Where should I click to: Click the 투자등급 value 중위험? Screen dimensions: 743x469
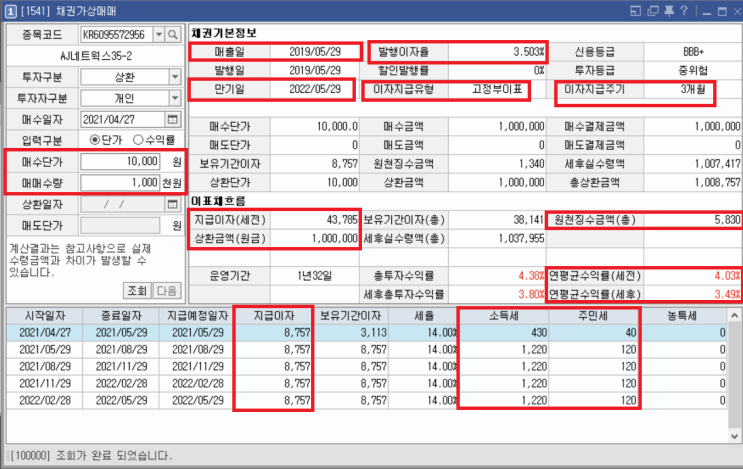(x=693, y=71)
